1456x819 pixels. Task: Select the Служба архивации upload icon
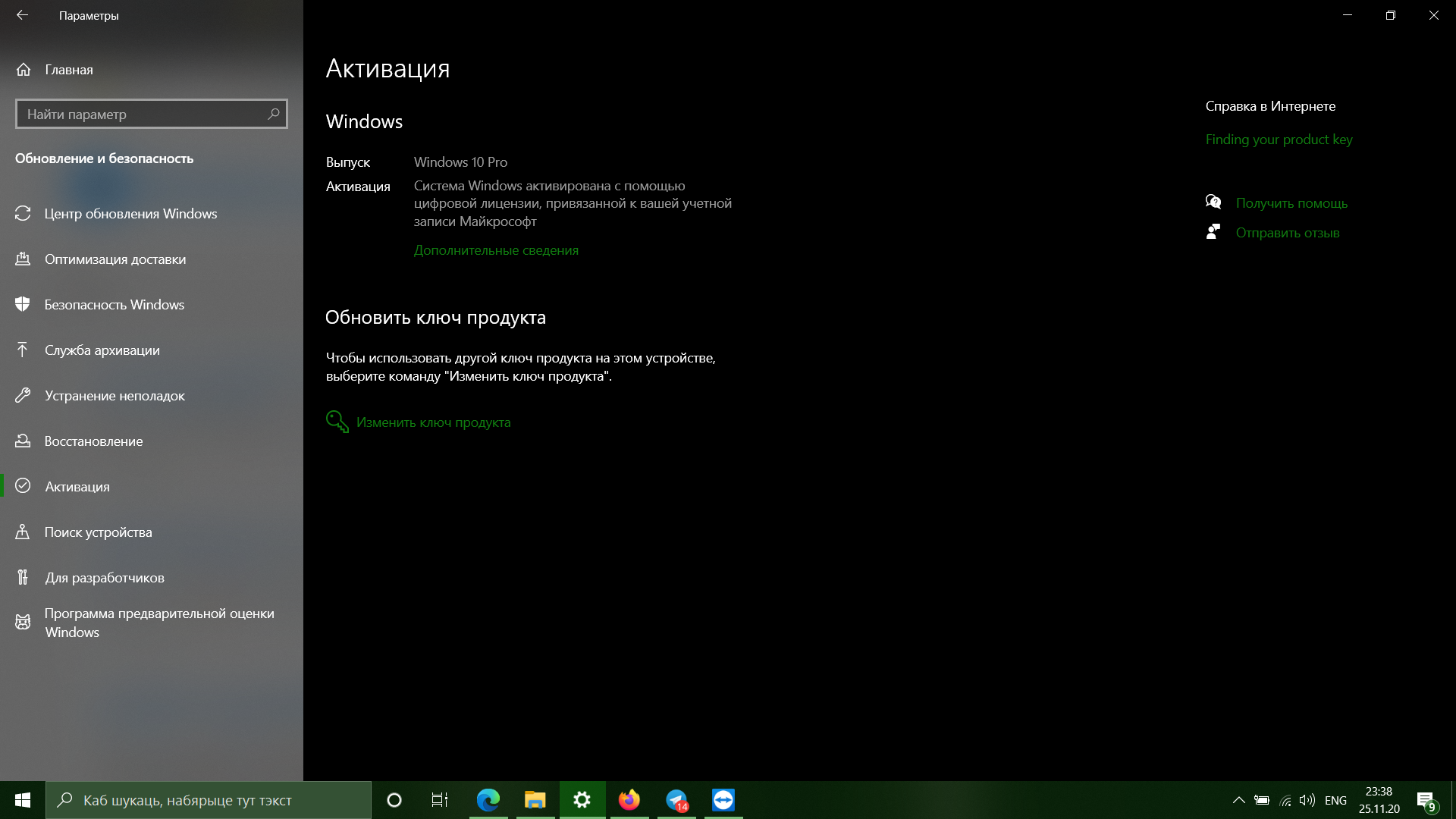tap(23, 350)
